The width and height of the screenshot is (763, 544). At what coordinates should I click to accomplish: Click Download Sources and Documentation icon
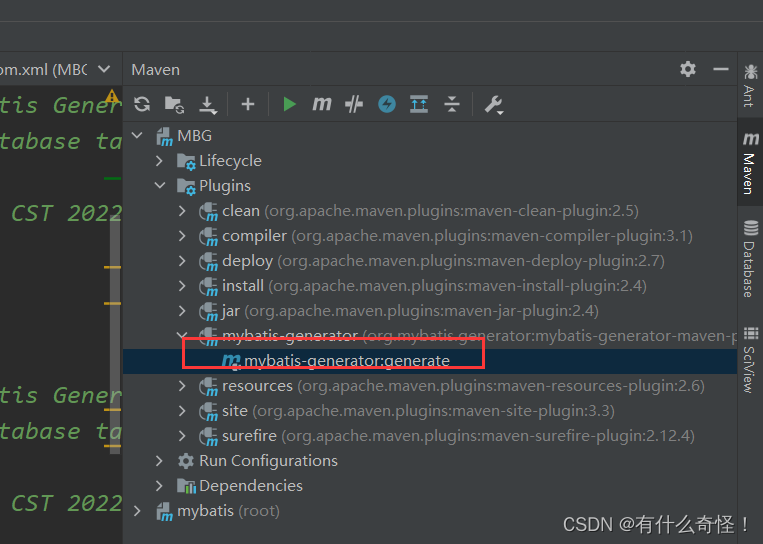pyautogui.click(x=208, y=105)
